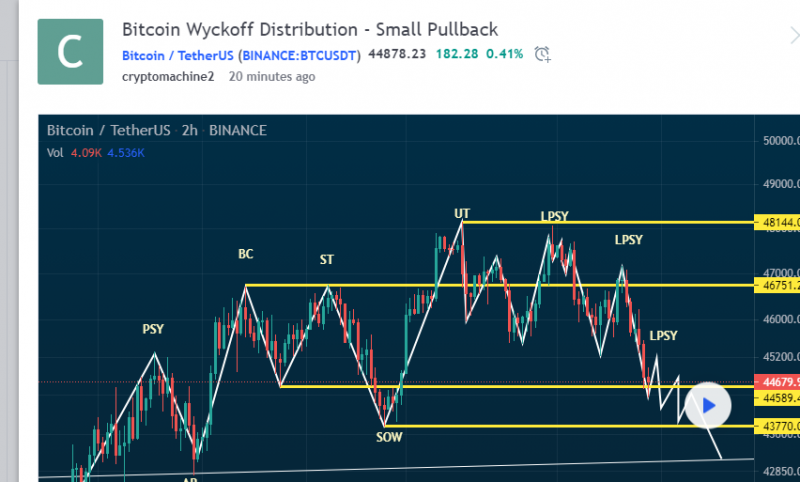This screenshot has width=800, height=482.
Task: Select the 48144 yellow price level label
Action: tap(780, 222)
